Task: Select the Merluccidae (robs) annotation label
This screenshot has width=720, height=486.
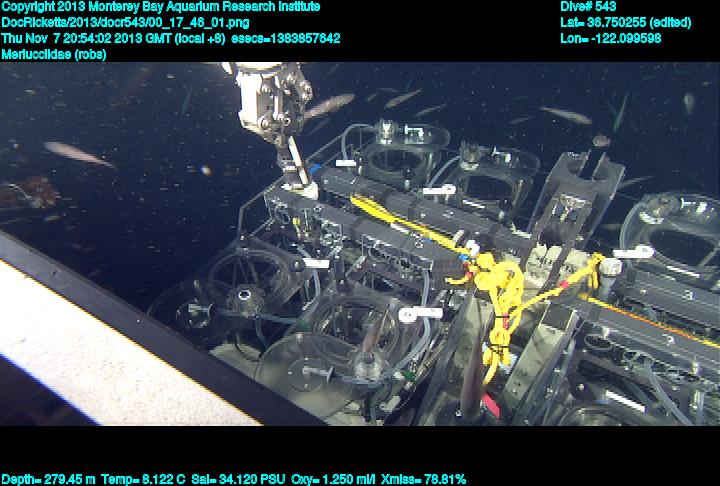Action: [54, 54]
